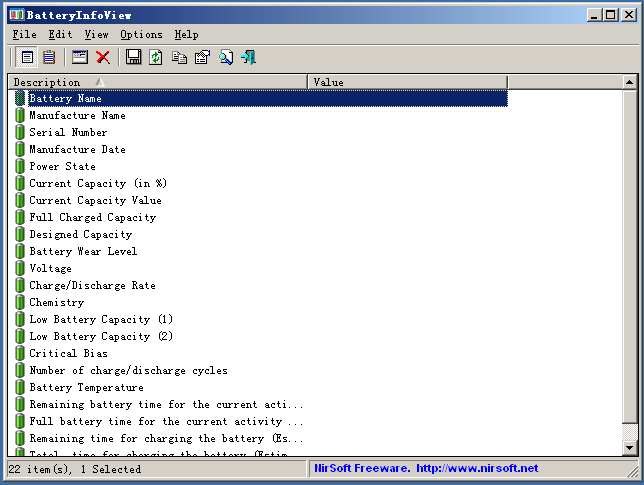Copy selected items using the copy icon

[x=179, y=57]
